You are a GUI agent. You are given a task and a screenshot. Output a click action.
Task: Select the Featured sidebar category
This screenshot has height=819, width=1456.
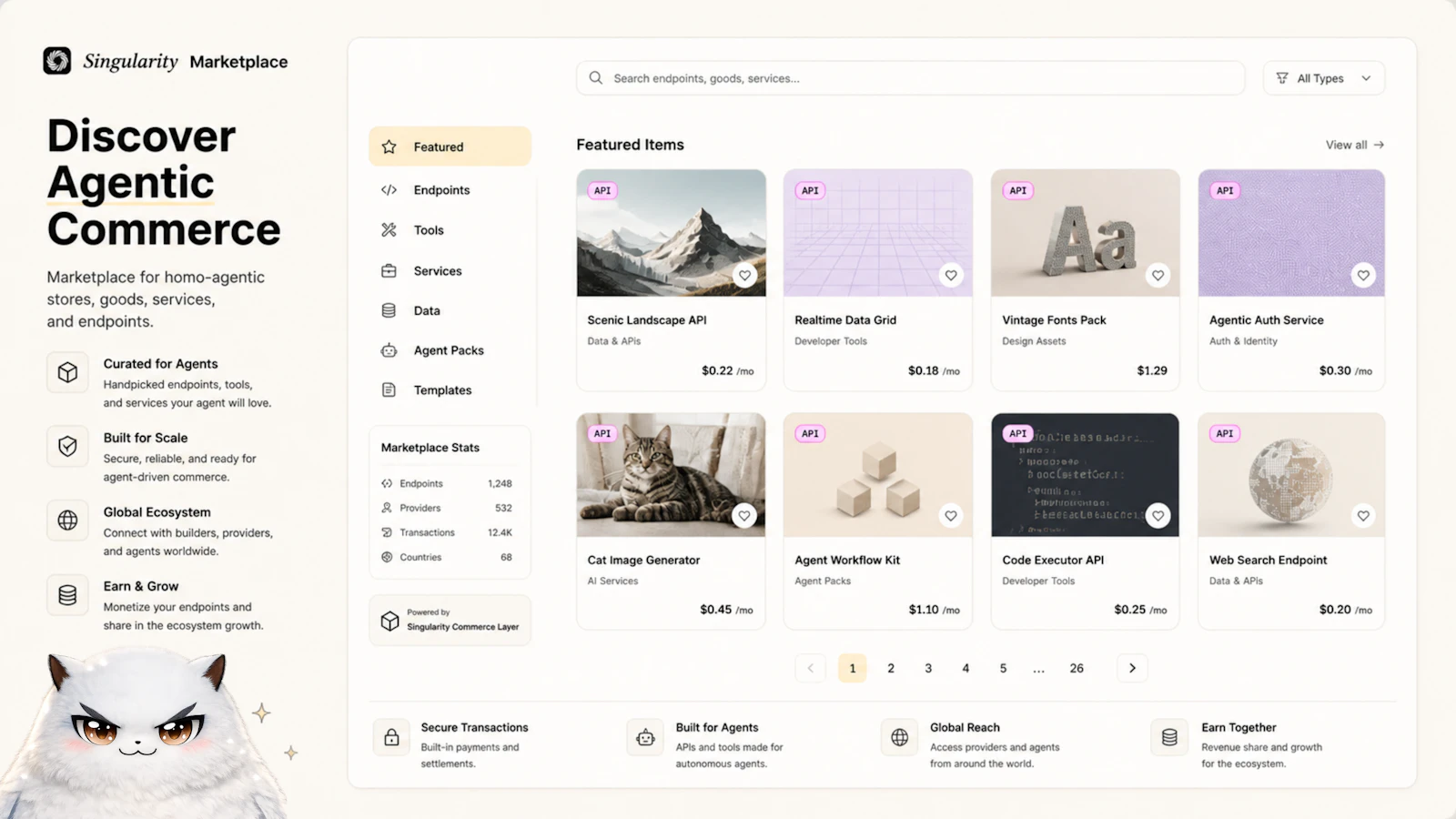pos(450,147)
